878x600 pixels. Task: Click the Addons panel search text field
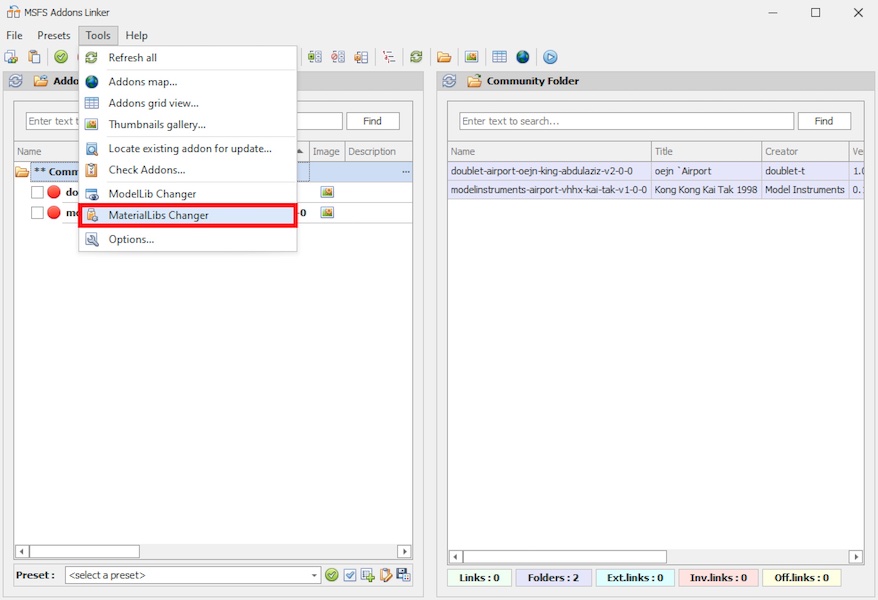184,121
